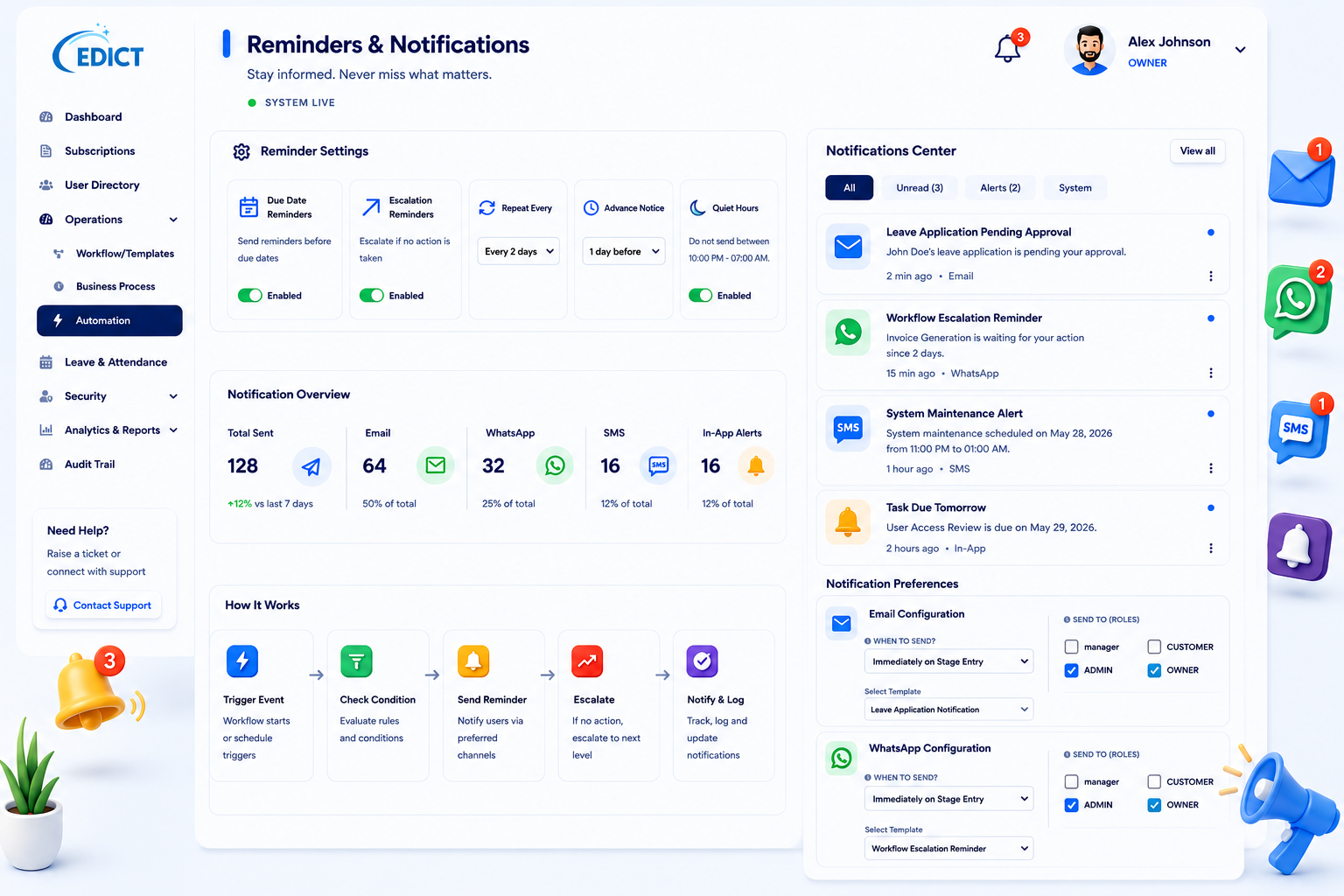The height and width of the screenshot is (896, 1344).
Task: Expand the Leave Application Notification template dropdown
Action: 948,710
